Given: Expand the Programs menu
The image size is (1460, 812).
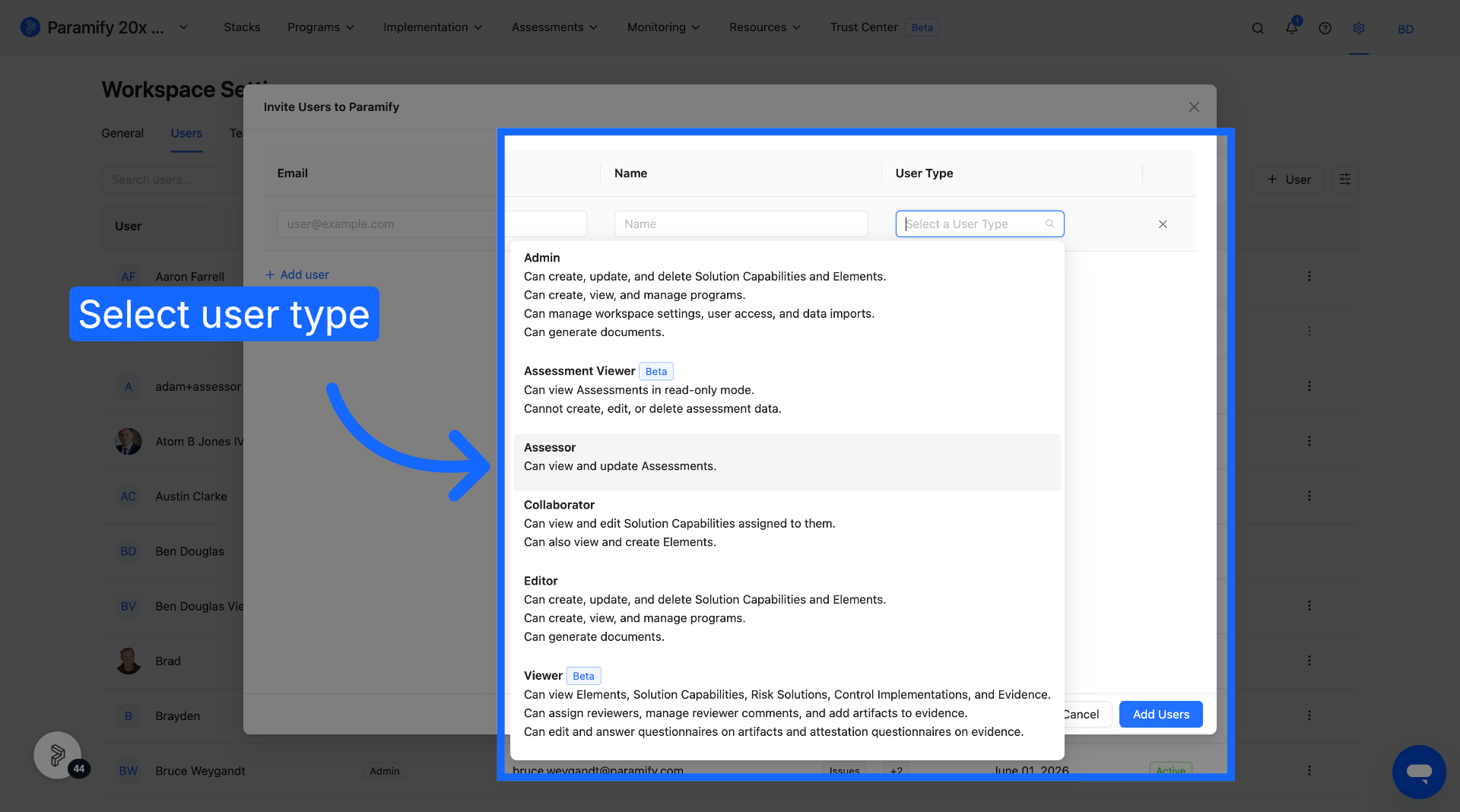Looking at the screenshot, I should [x=321, y=27].
